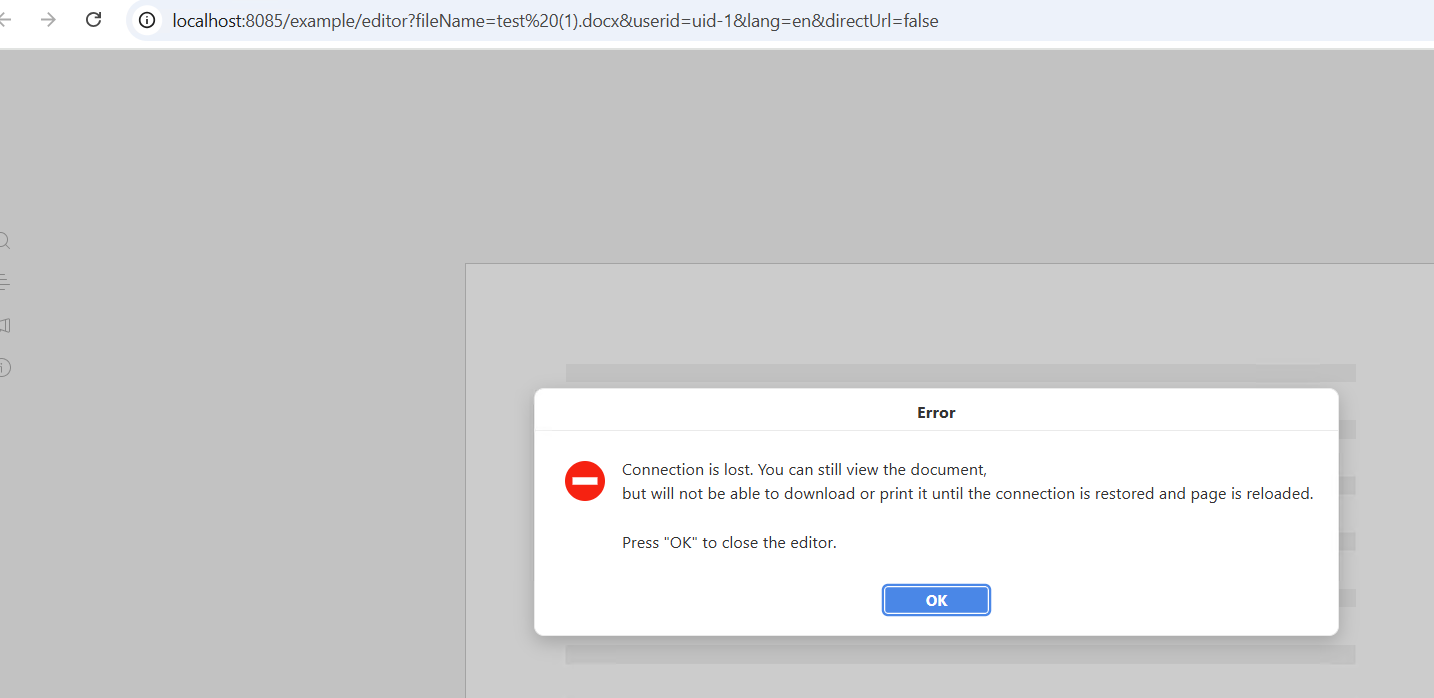1434x698 pixels.
Task: Click the "Error" dialog title
Action: tap(936, 412)
